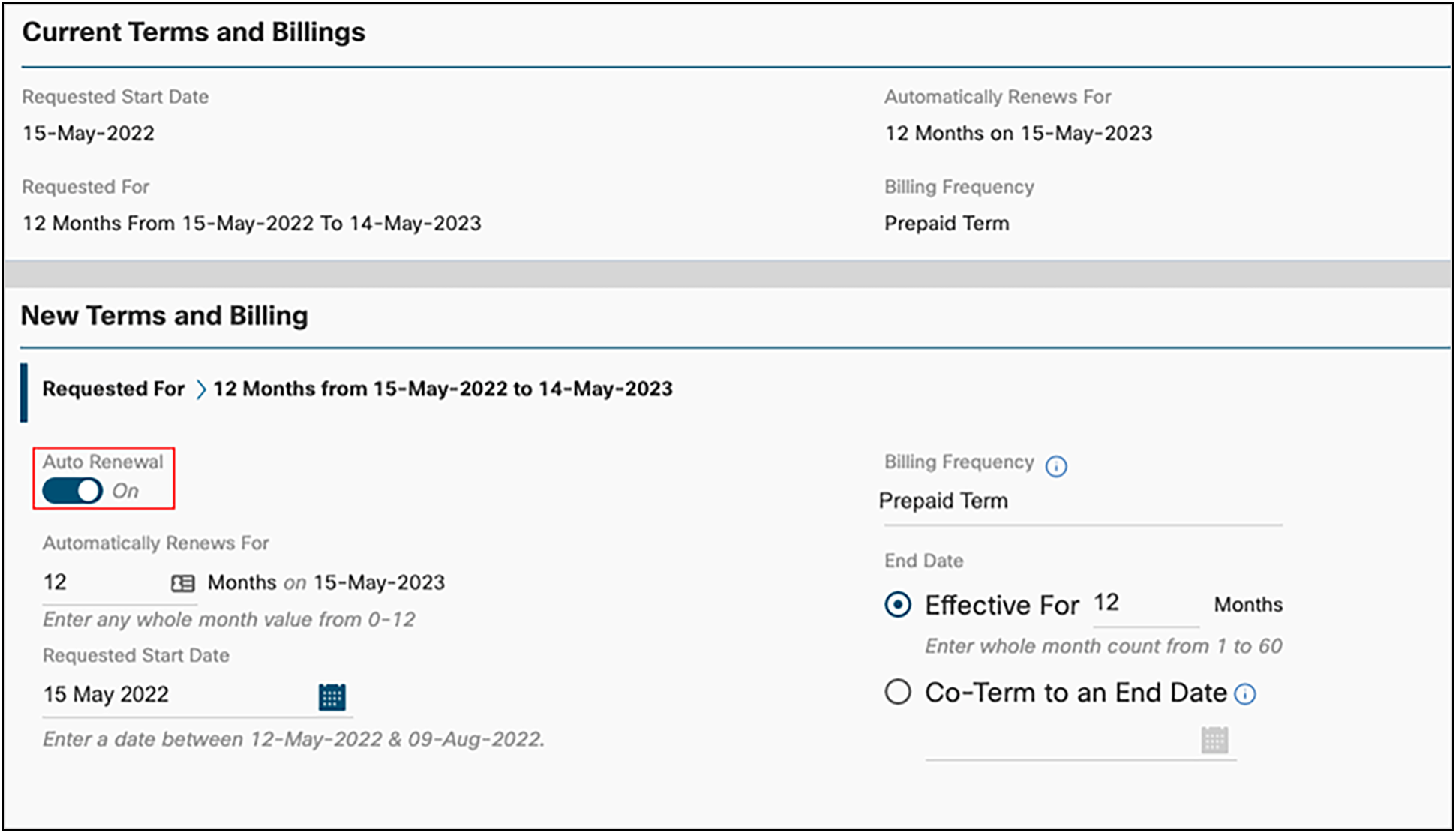The image size is (1456, 833).
Task: Click the Effective For months input
Action: 1144,604
